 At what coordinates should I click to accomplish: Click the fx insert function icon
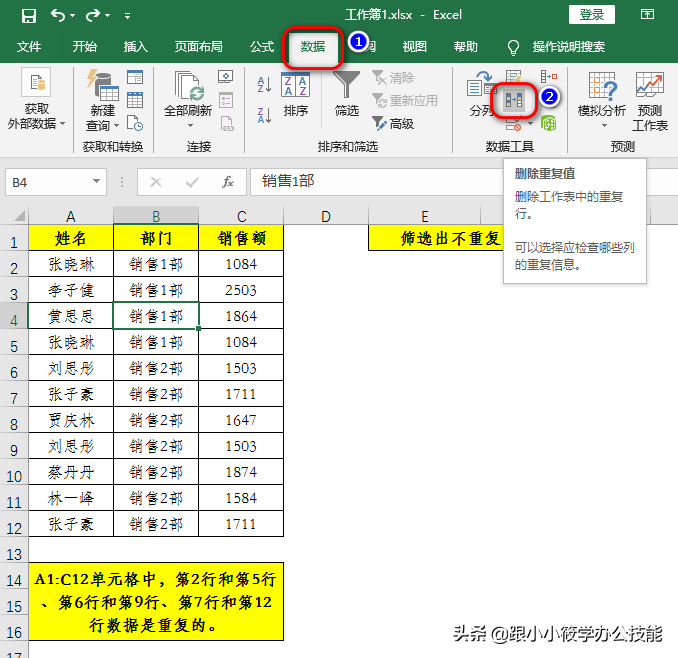[227, 182]
